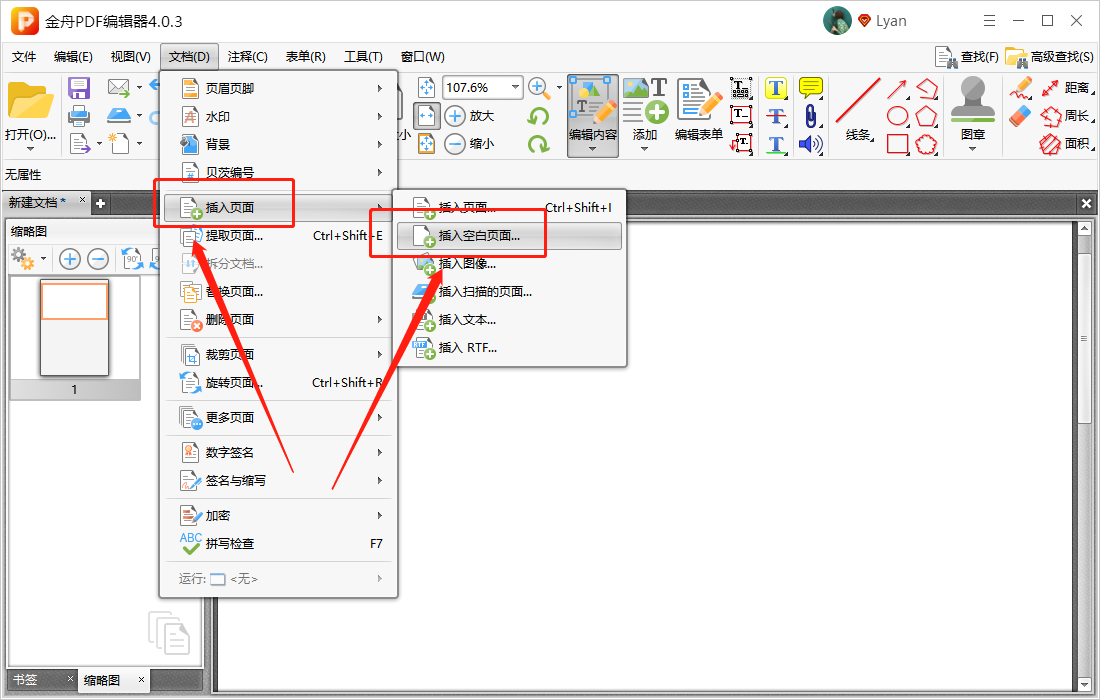Click 高级查找(S) advanced search button
The width and height of the screenshot is (1100, 700).
click(1049, 57)
